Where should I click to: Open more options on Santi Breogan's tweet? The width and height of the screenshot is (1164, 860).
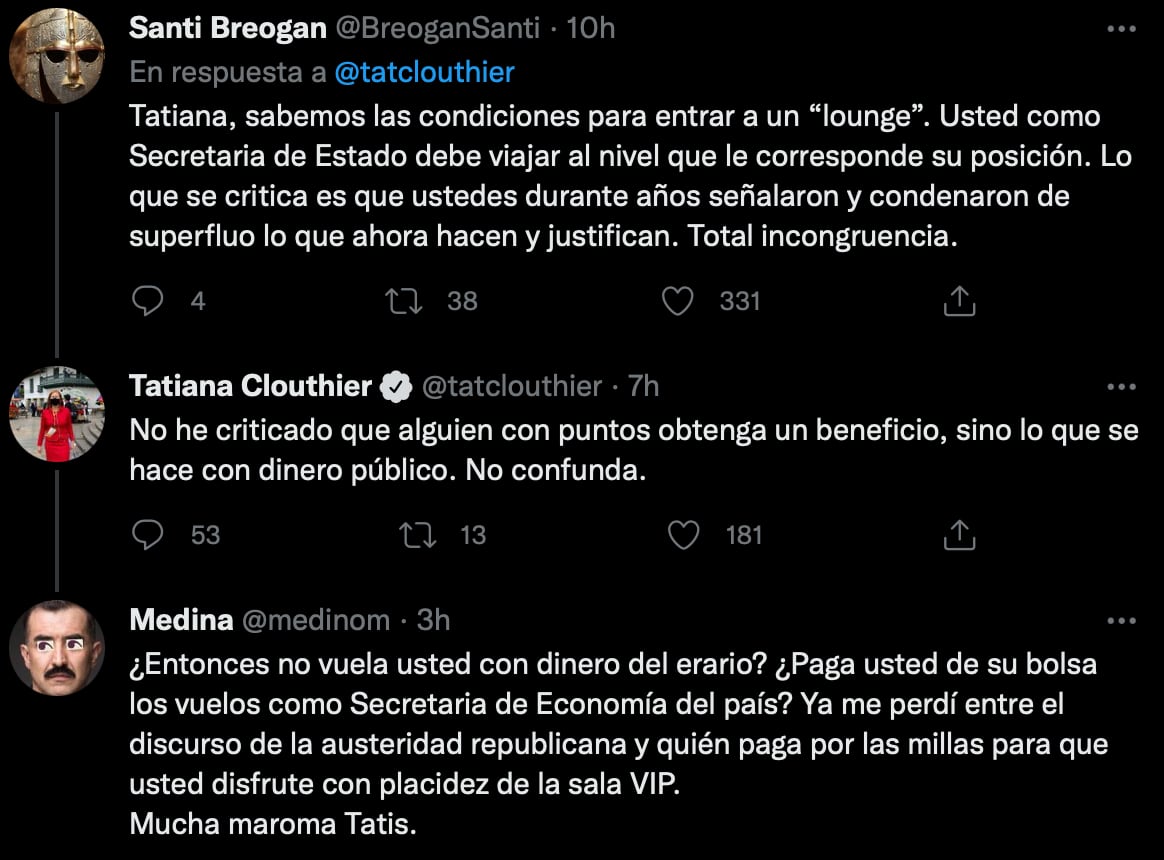point(1121,29)
